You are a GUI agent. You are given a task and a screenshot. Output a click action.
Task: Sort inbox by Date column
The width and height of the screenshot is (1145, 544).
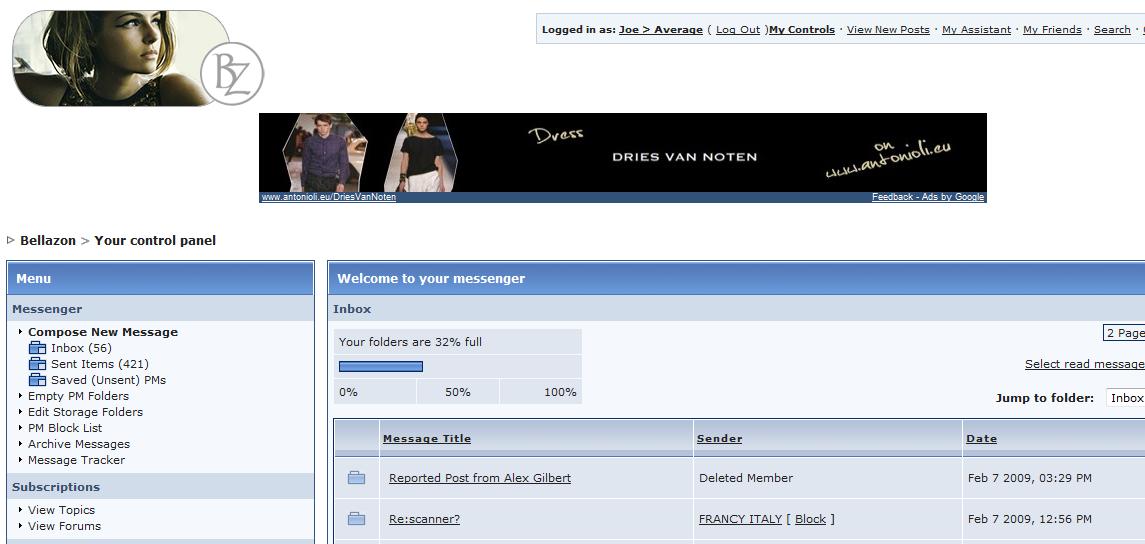click(x=981, y=439)
